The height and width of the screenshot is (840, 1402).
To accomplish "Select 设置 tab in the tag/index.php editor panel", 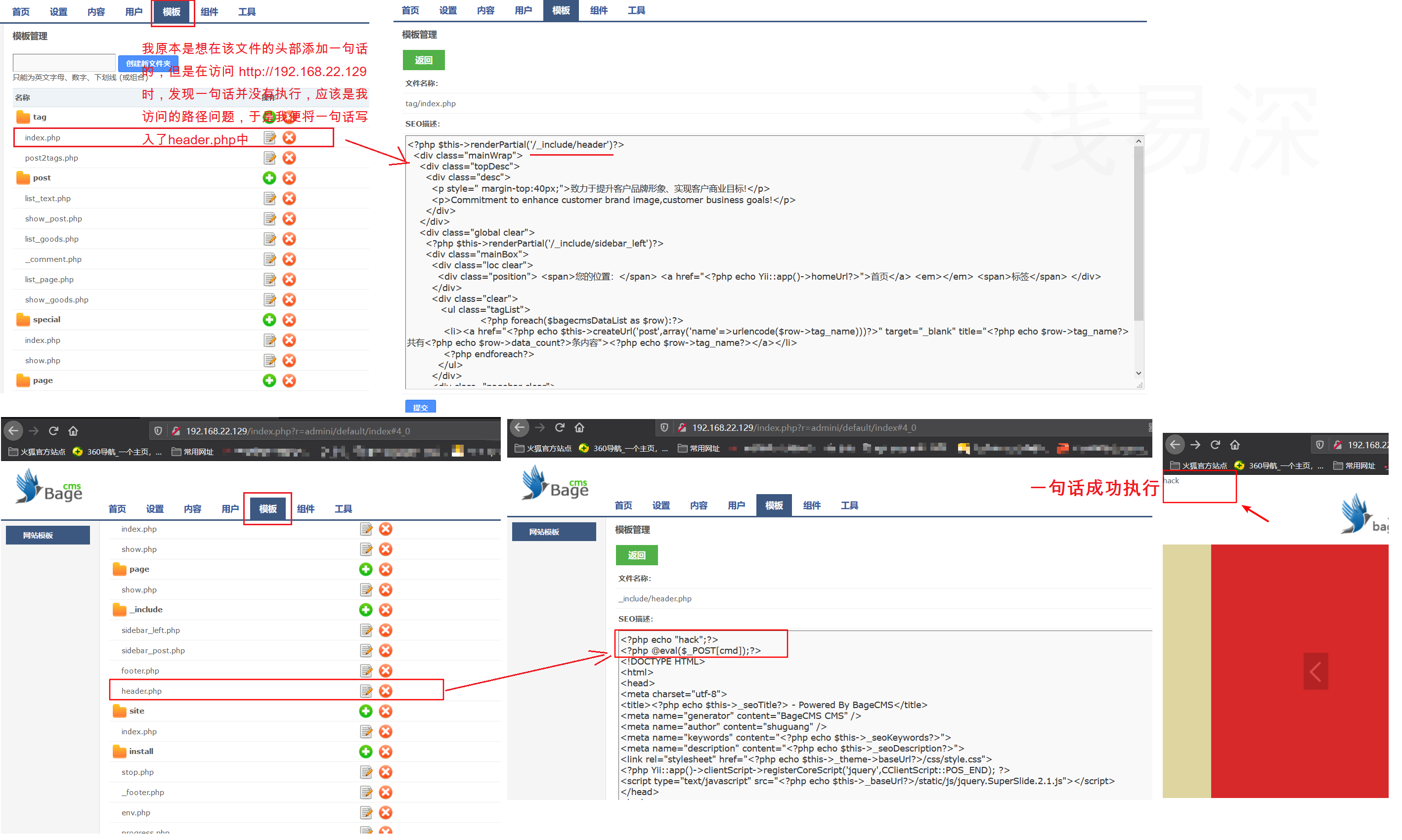I will click(x=448, y=10).
